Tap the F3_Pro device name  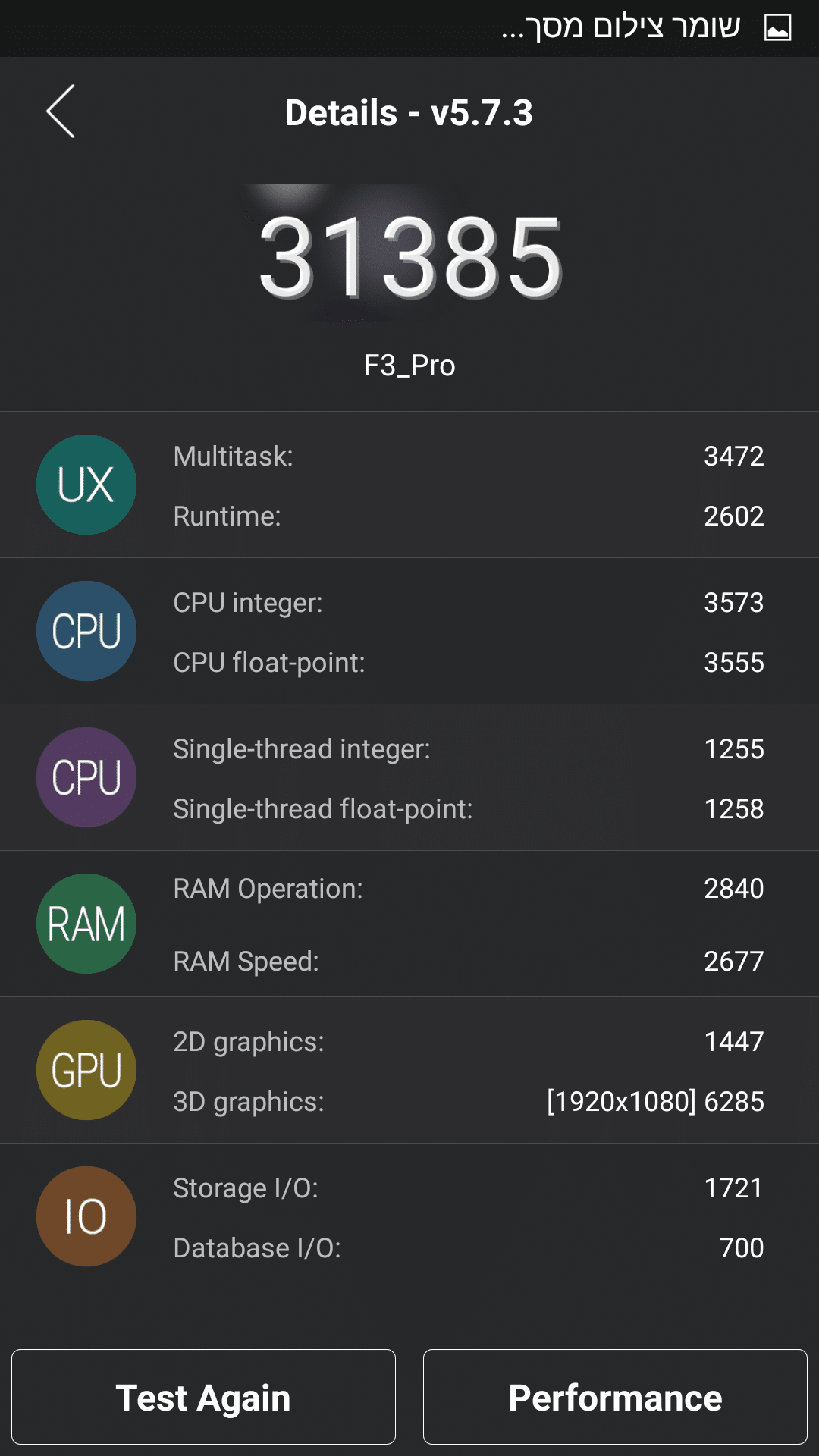tap(409, 366)
